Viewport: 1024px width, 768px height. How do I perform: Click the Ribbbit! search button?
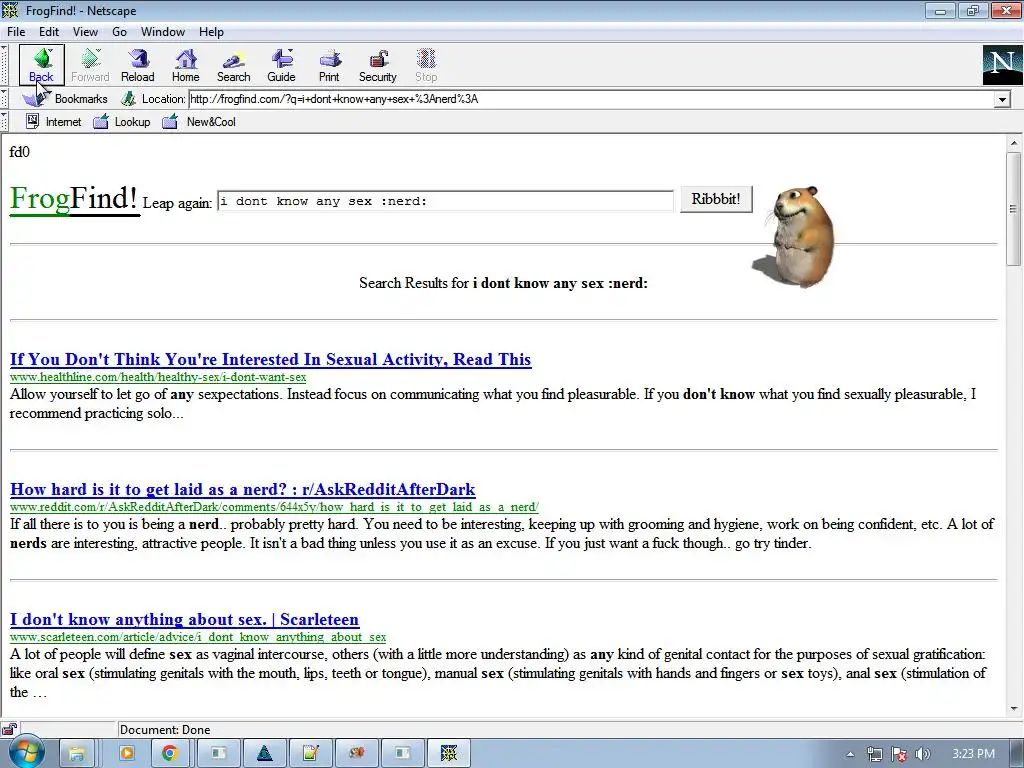(716, 199)
